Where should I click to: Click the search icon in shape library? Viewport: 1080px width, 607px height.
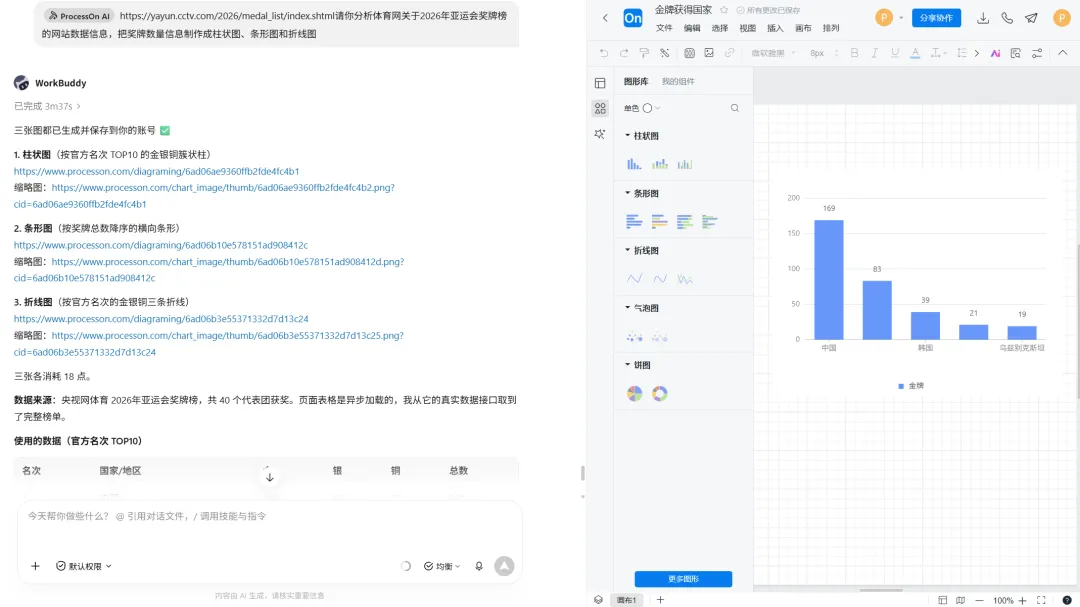coord(735,108)
